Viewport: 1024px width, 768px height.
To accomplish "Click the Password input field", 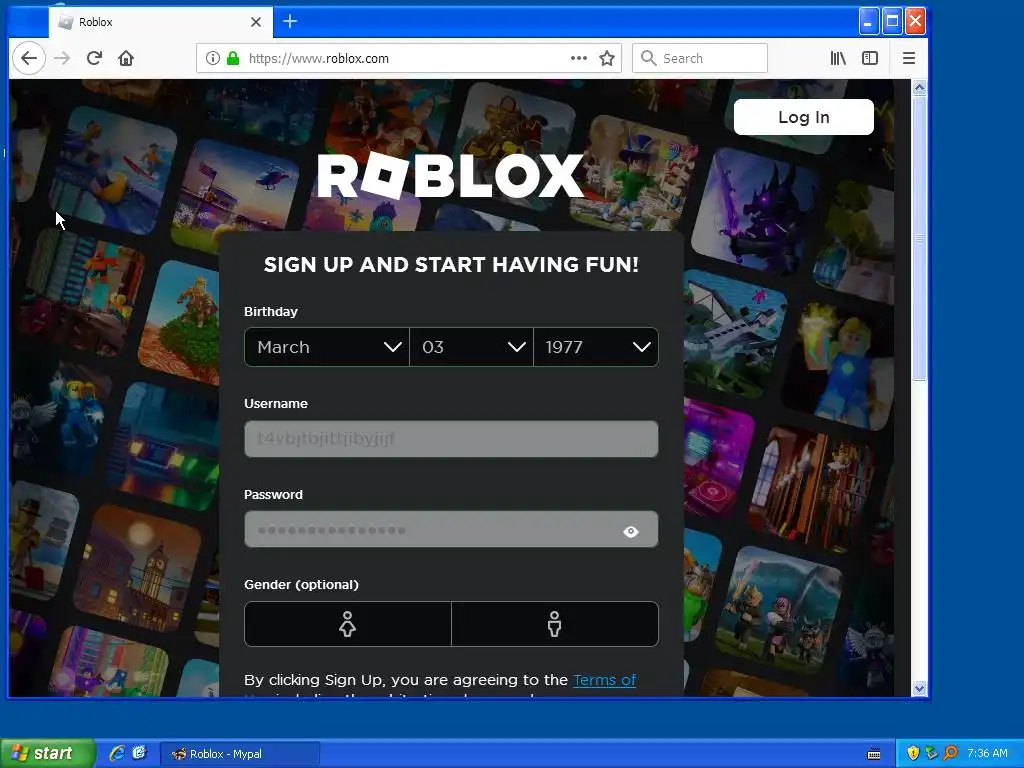I will (x=451, y=530).
